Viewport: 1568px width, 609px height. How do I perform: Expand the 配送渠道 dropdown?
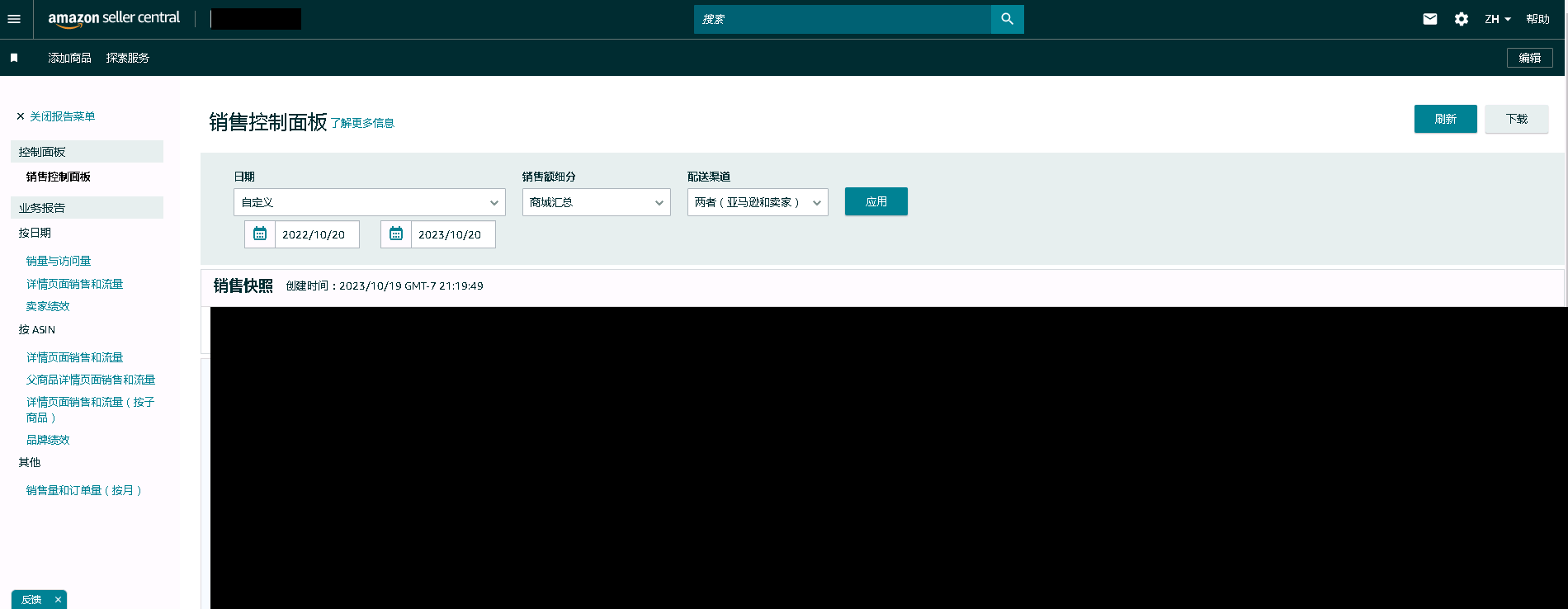[x=758, y=202]
